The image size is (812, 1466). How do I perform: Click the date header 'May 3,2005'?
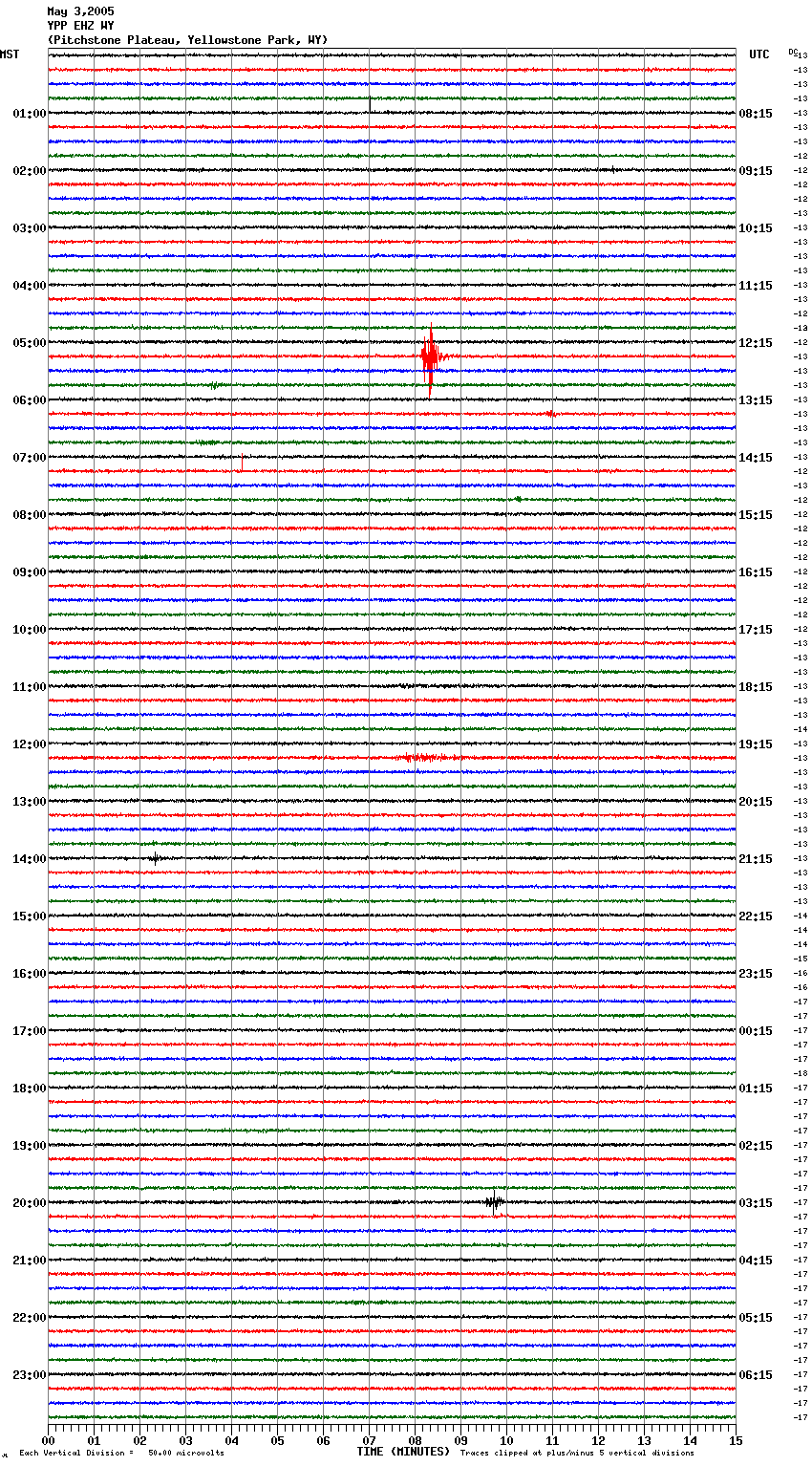click(80, 11)
